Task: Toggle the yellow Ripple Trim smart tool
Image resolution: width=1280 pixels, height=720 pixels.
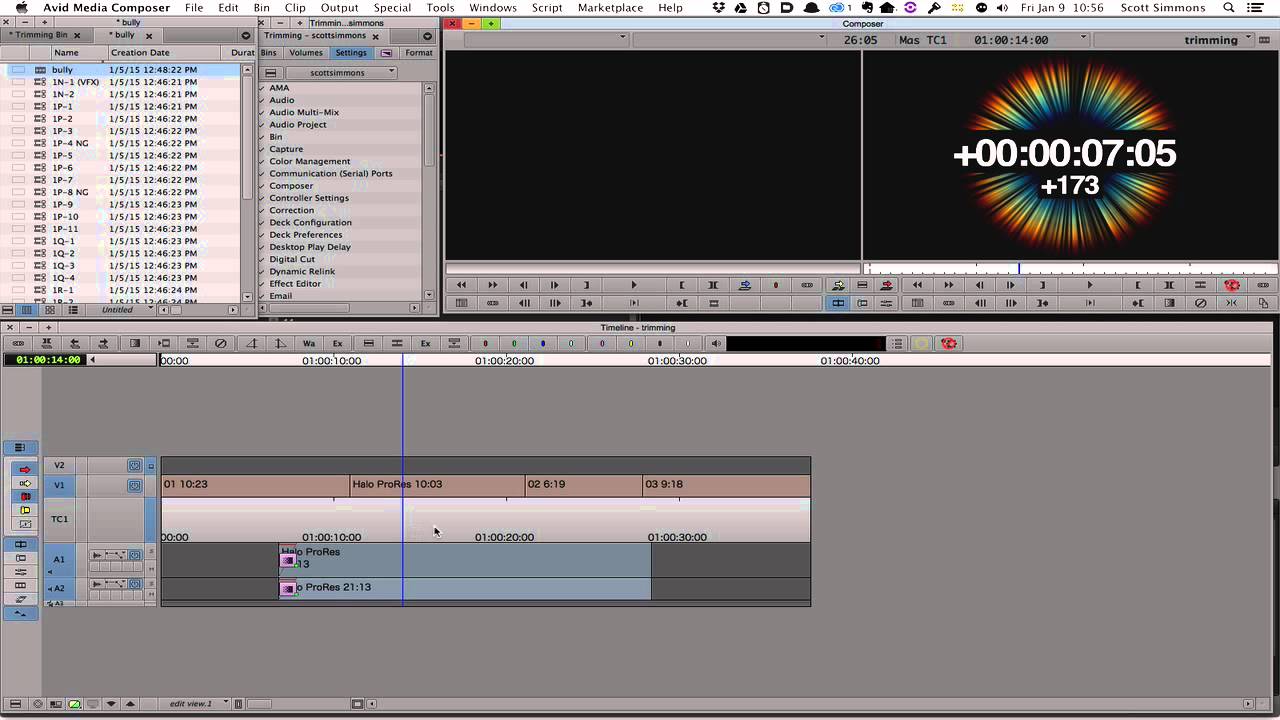Action: click(25, 510)
